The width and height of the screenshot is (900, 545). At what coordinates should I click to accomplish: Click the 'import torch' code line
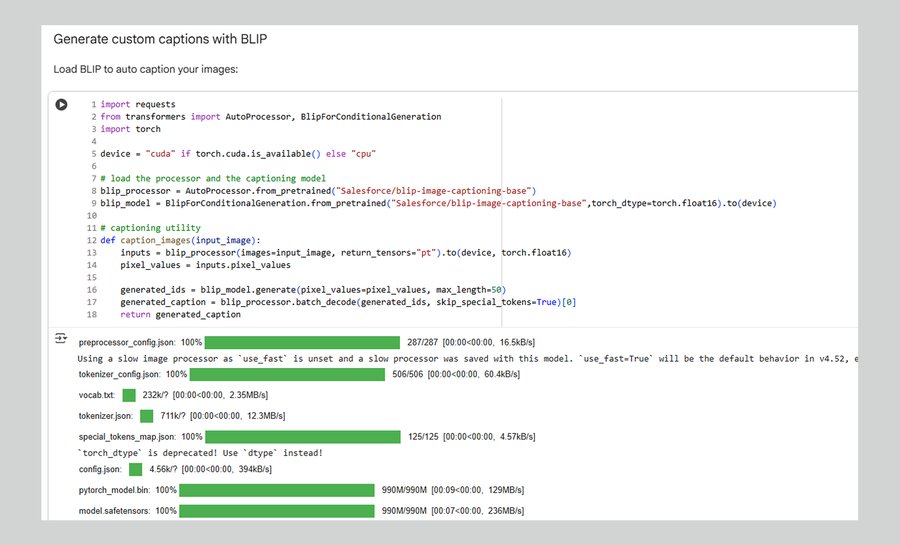tap(130, 129)
